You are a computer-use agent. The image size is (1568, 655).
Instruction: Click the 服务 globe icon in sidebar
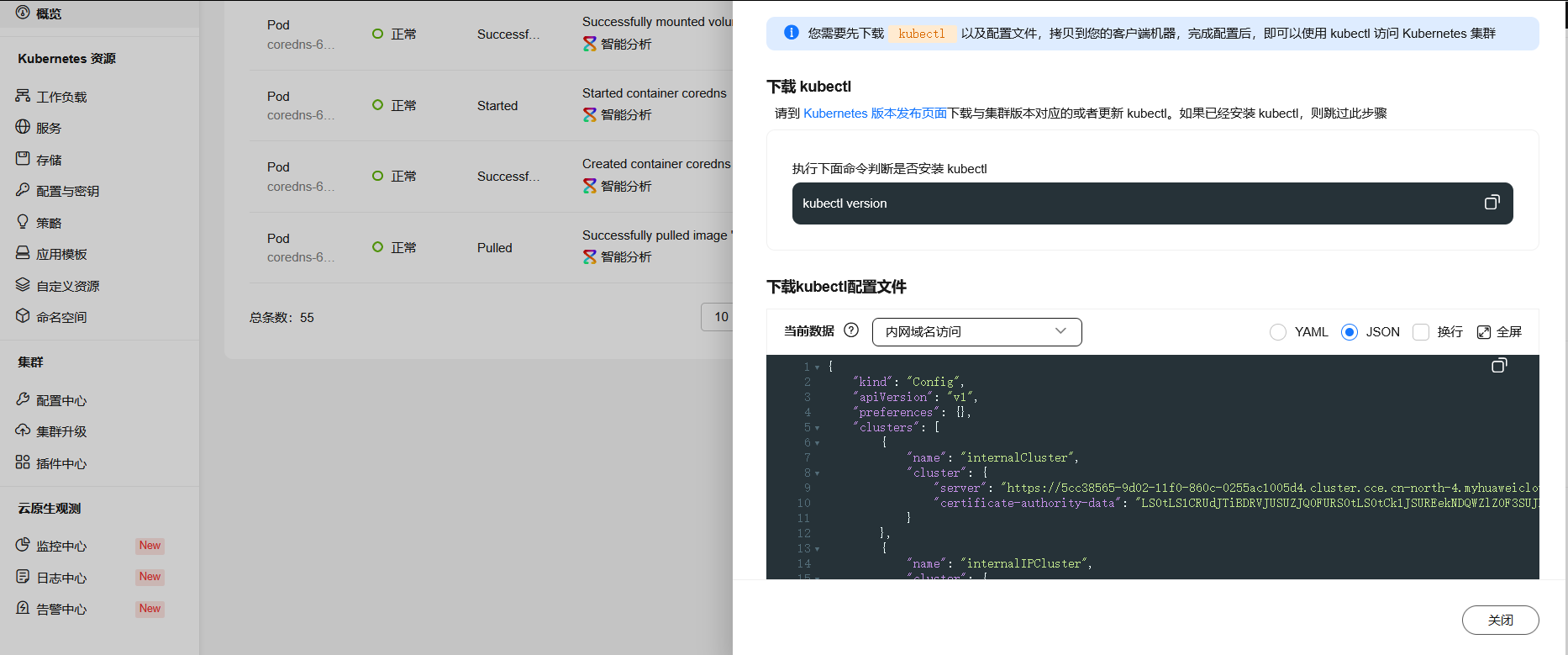pyautogui.click(x=23, y=127)
